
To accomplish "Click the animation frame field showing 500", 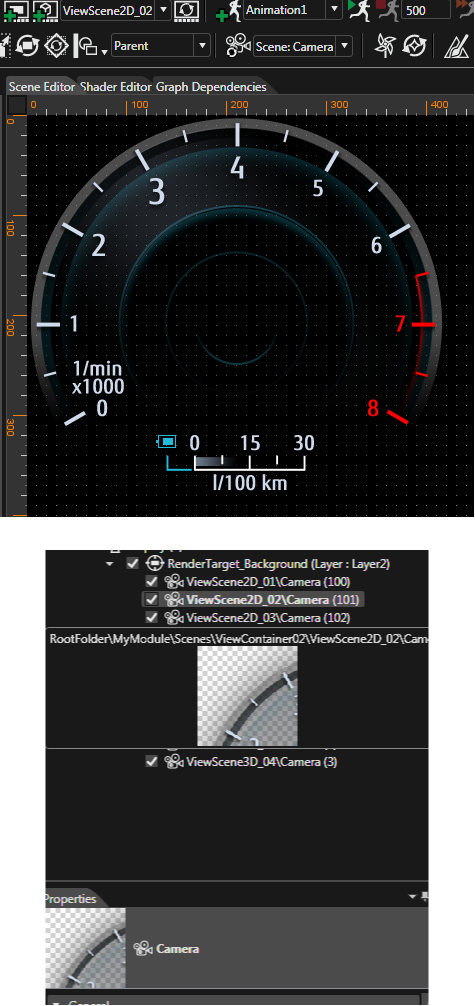I will (426, 10).
